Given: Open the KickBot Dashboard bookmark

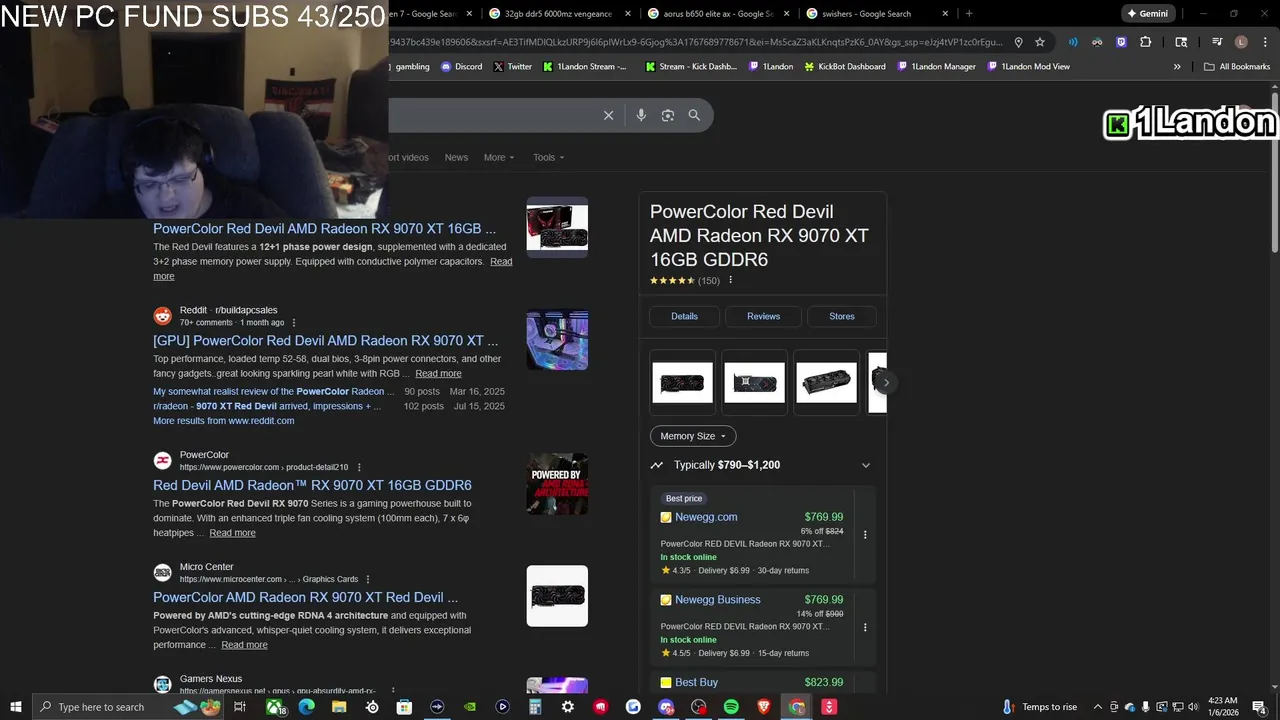Looking at the screenshot, I should point(845,67).
